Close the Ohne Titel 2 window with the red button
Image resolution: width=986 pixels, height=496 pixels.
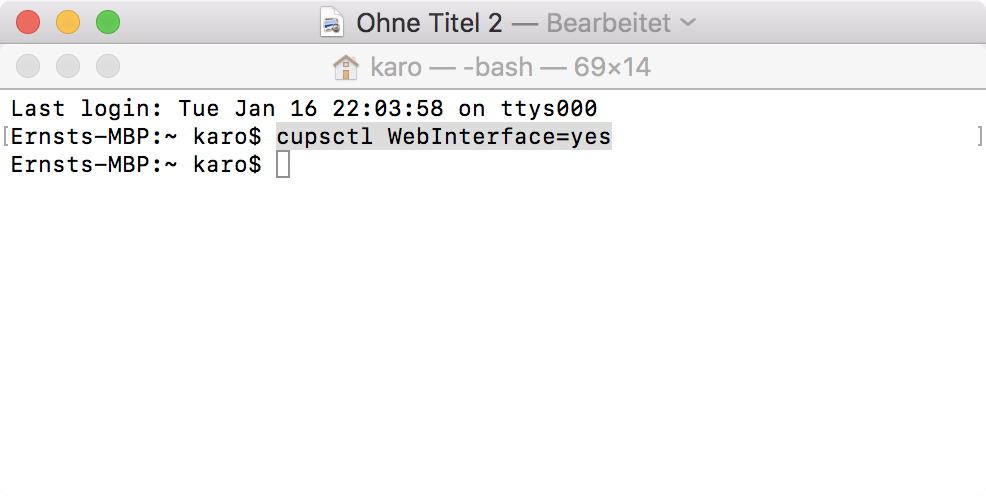(28, 23)
